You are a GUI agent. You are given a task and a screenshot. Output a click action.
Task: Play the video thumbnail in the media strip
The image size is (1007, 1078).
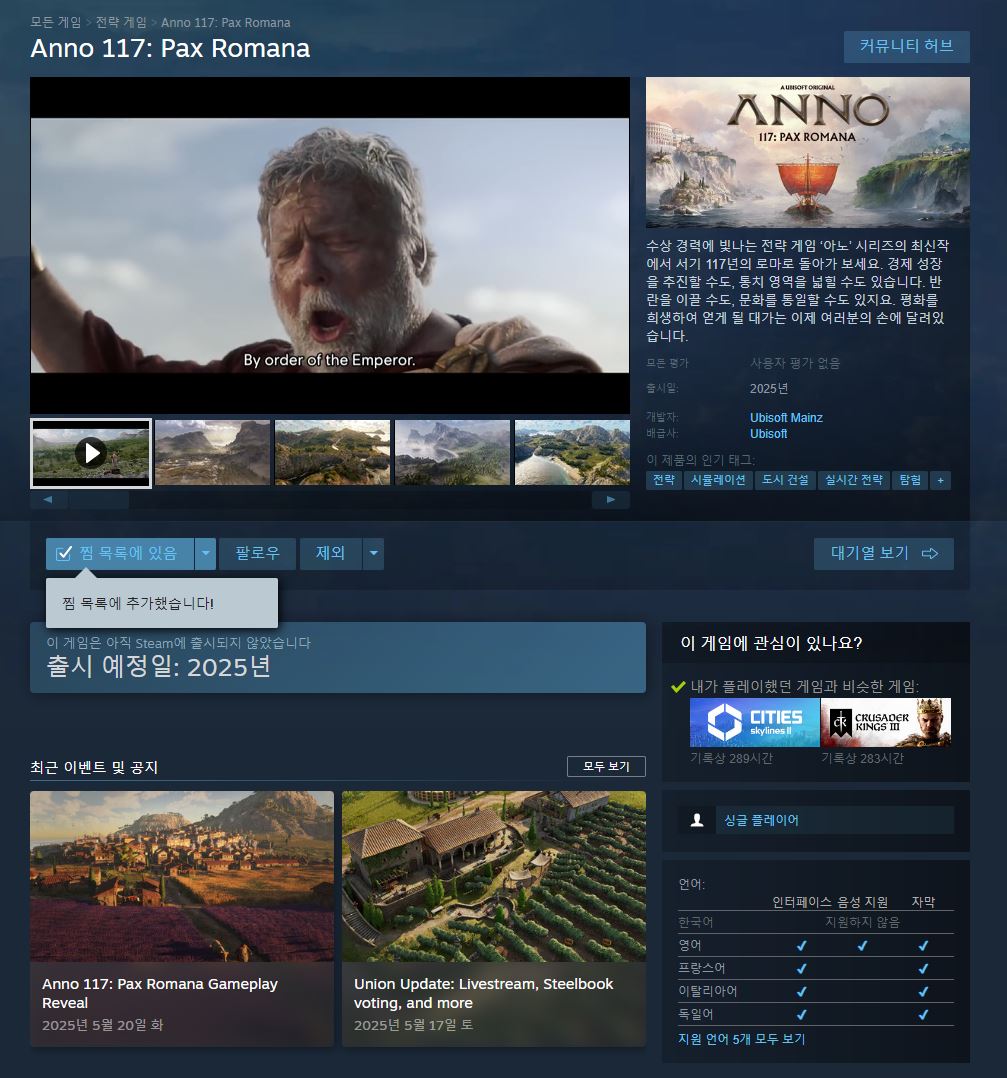pos(91,453)
